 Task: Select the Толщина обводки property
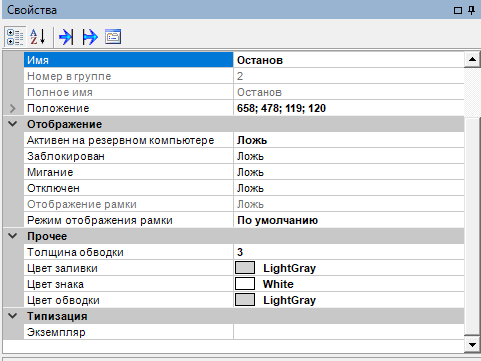(x=128, y=252)
